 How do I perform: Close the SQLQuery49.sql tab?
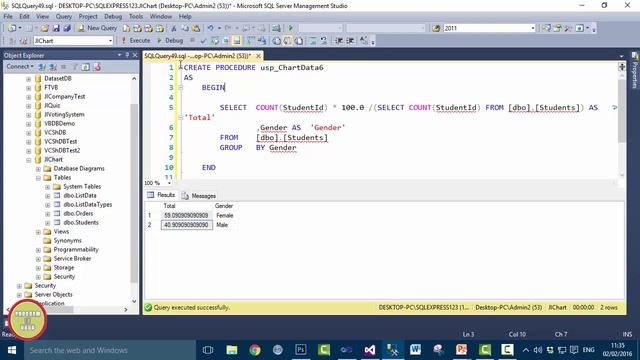258,56
